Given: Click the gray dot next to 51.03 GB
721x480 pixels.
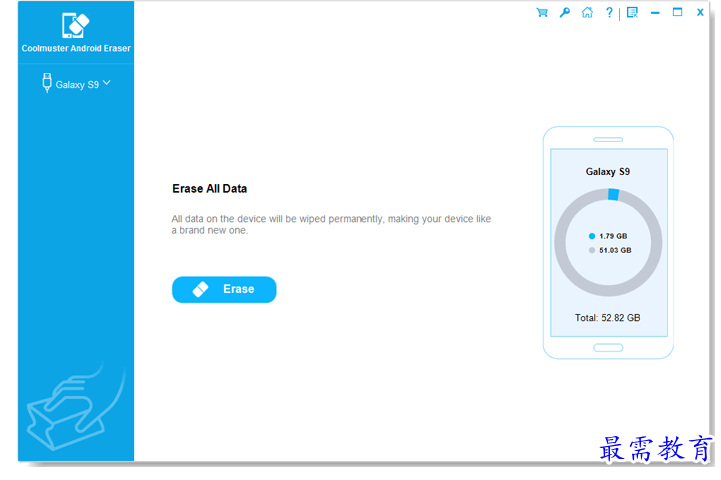Looking at the screenshot, I should tap(592, 250).
